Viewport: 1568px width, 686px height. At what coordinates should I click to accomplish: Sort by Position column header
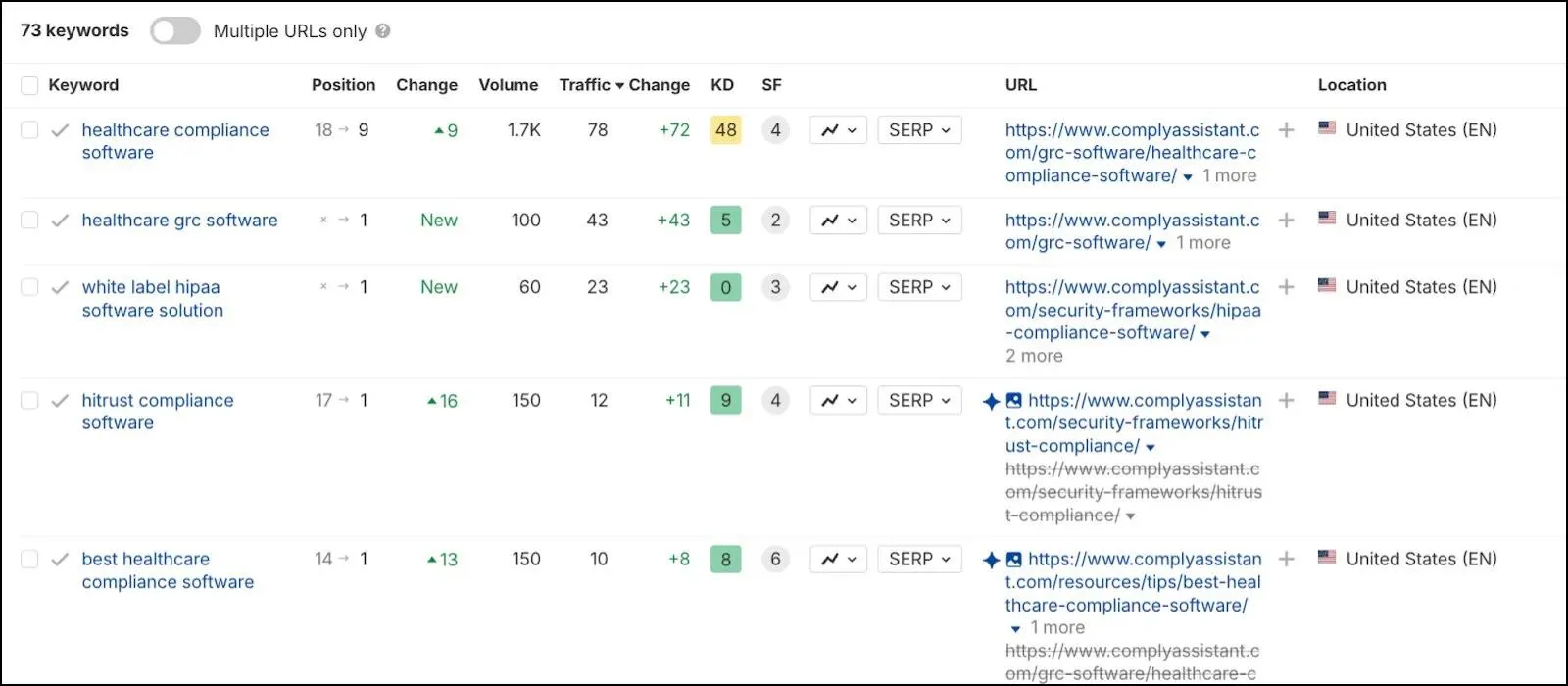pos(343,85)
